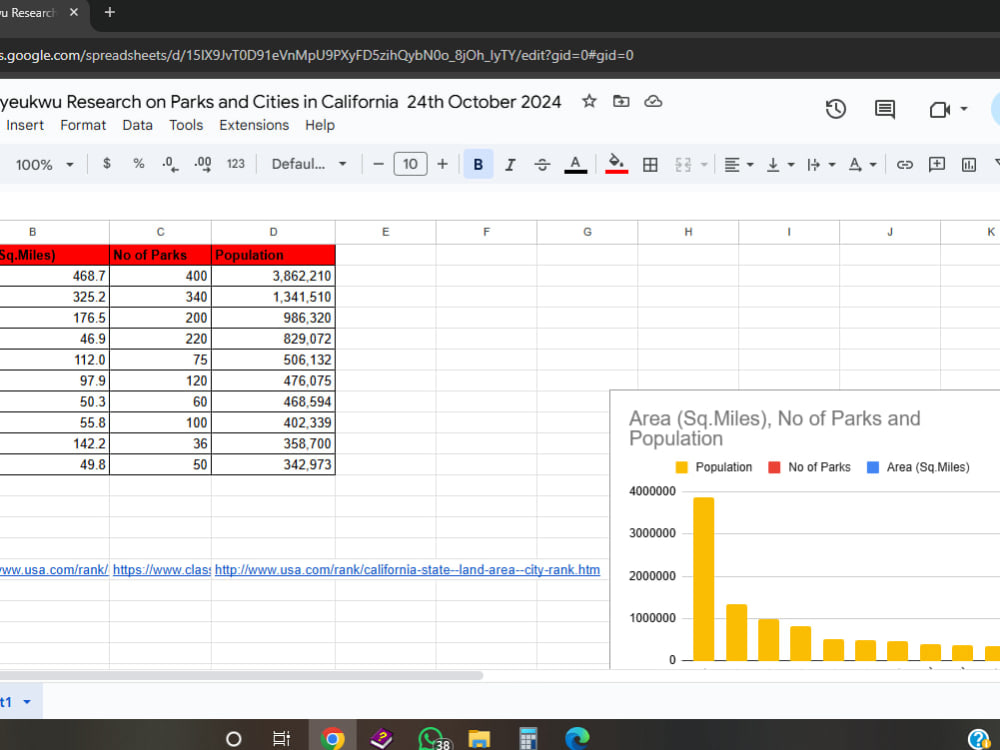Viewport: 1000px width, 750px height.
Task: Open the california-state land-area city-rank link
Action: coord(407,570)
